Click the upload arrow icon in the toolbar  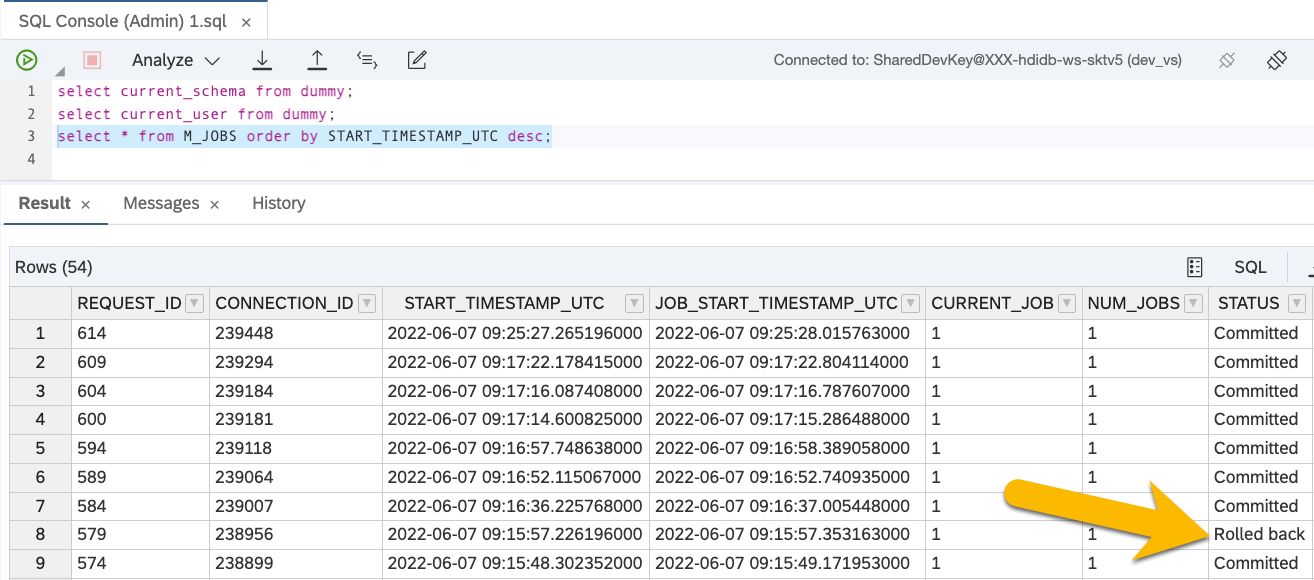316,60
